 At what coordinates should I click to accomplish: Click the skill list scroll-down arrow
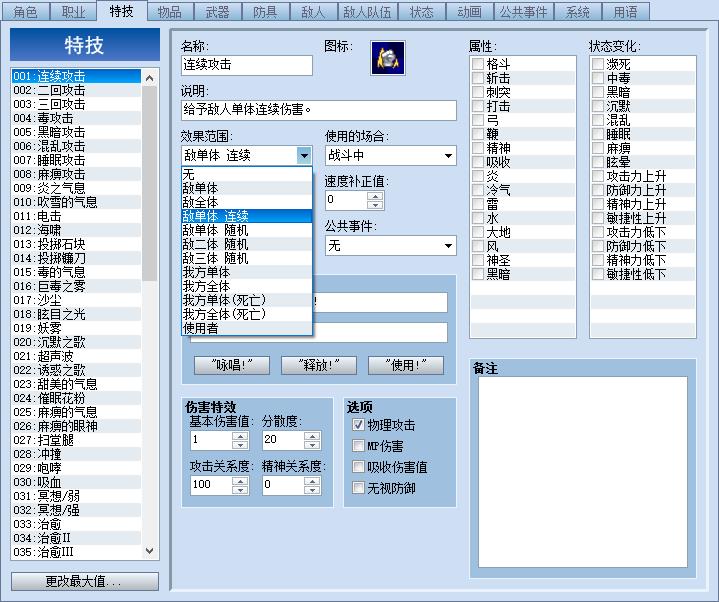tap(149, 551)
